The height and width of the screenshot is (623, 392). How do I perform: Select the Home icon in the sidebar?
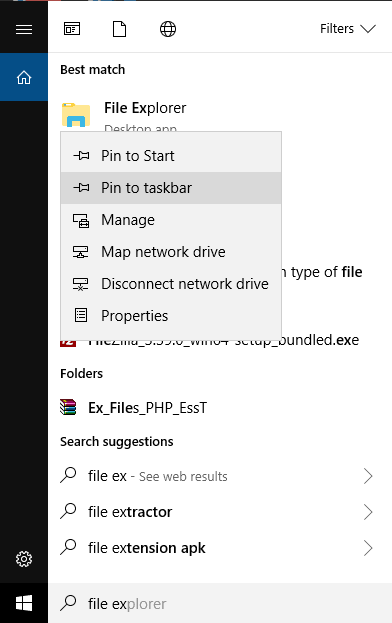(24, 77)
